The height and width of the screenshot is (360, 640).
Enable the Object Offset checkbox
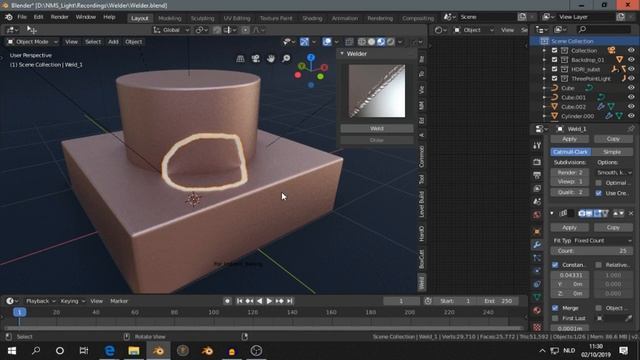pos(598,308)
